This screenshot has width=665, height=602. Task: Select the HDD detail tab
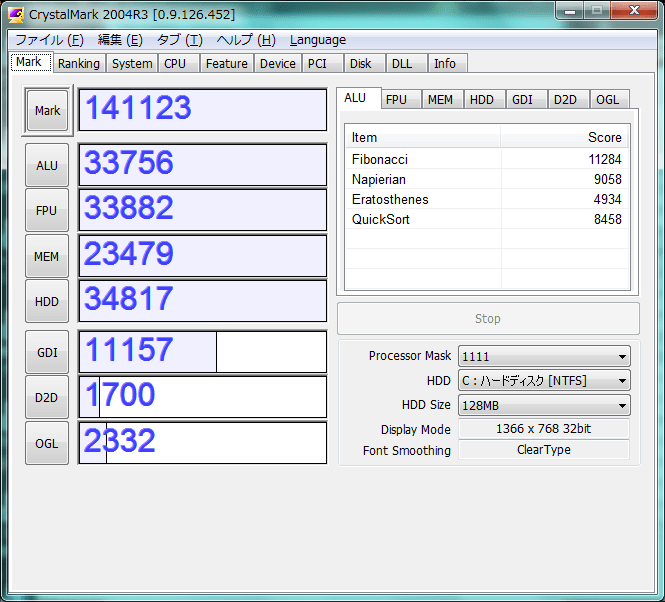tap(484, 100)
